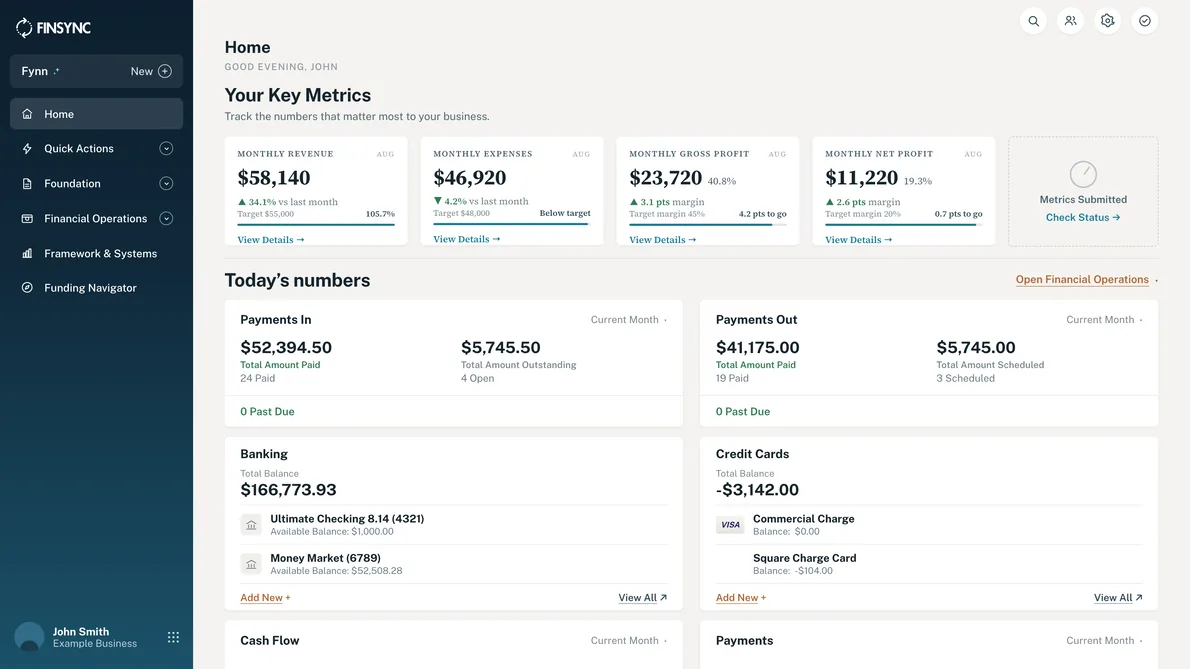Click the VISA card logo

(730, 525)
